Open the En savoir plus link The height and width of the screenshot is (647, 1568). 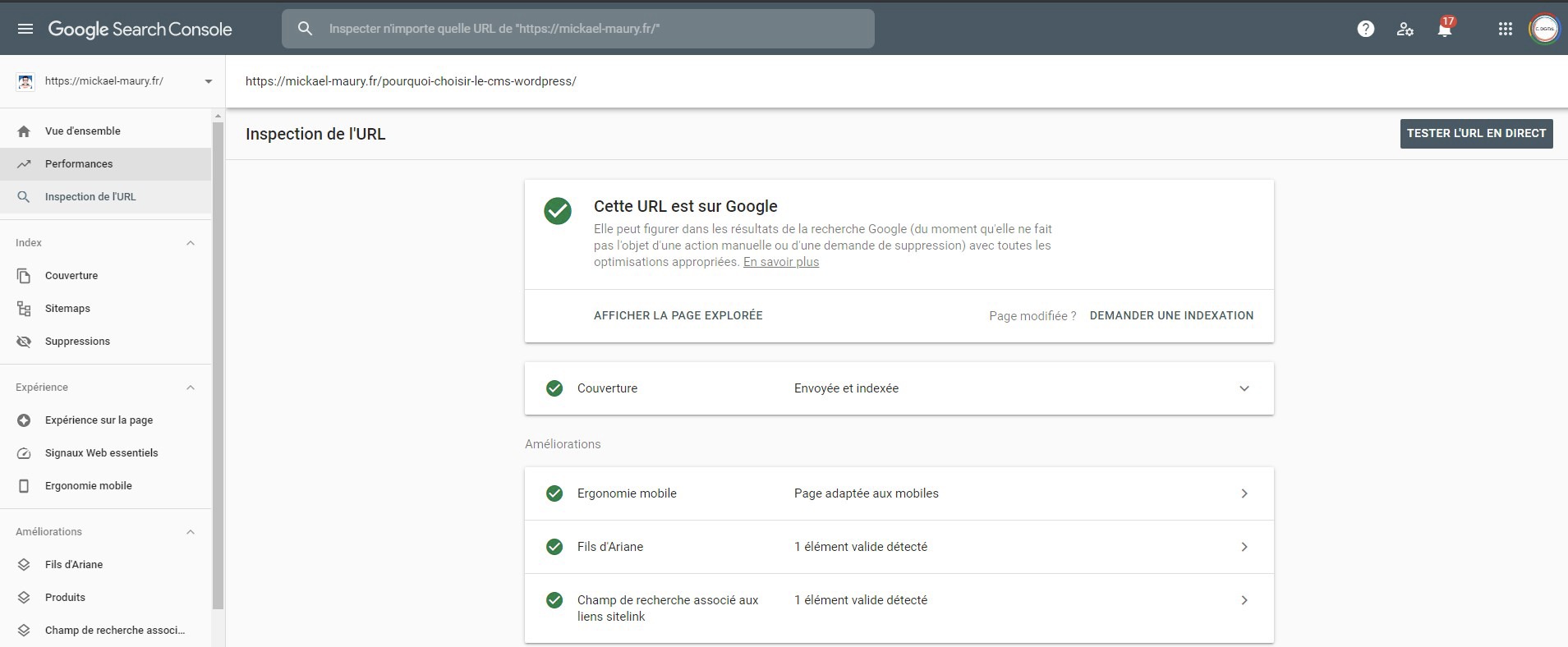[780, 262]
